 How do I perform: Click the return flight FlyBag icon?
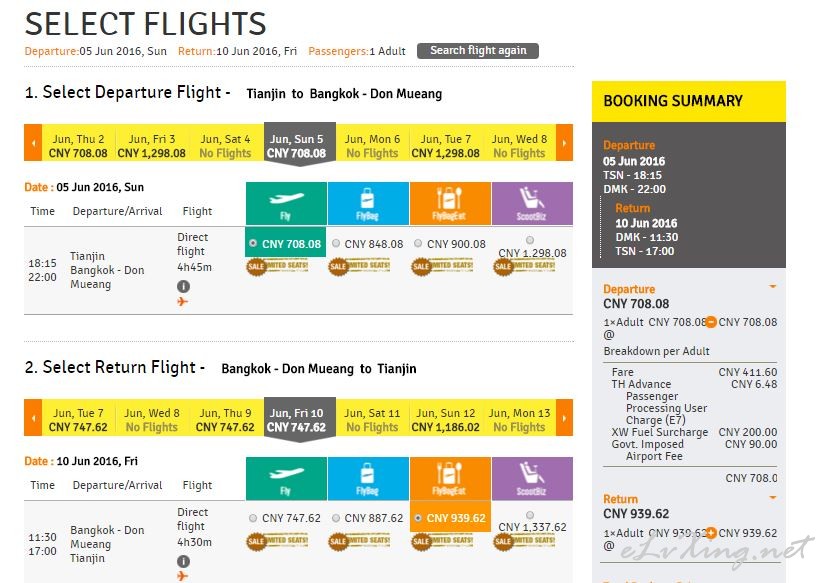368,478
